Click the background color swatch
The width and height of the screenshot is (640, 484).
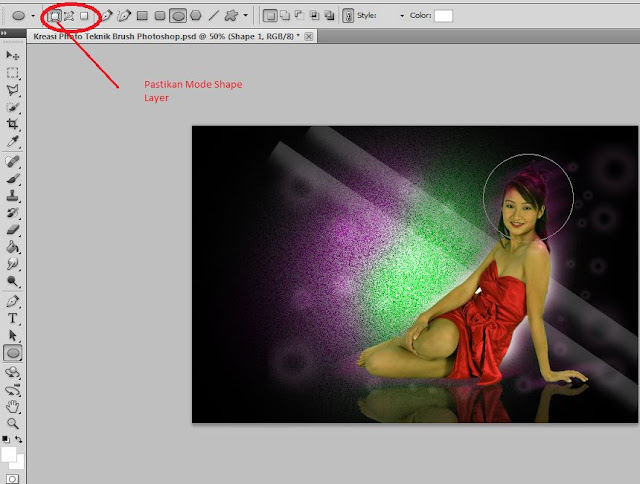[x=19, y=464]
